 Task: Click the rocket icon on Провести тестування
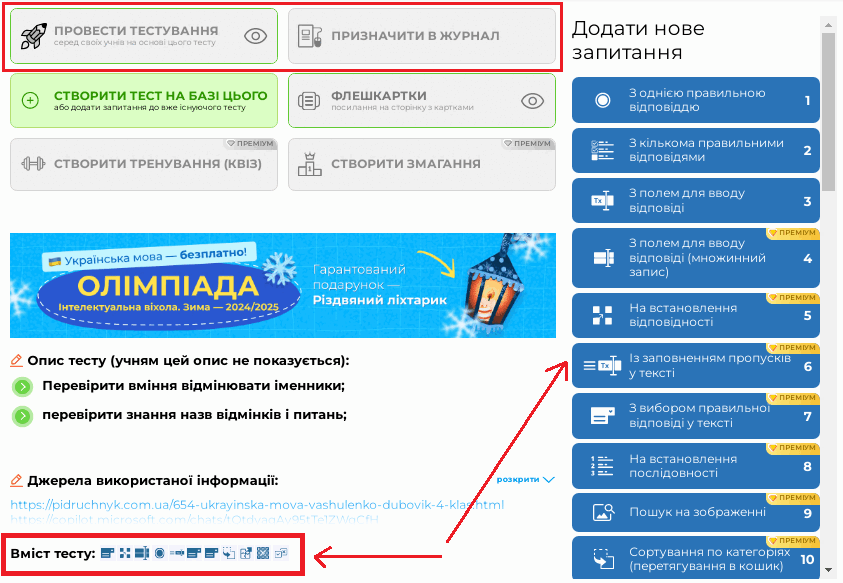point(34,36)
